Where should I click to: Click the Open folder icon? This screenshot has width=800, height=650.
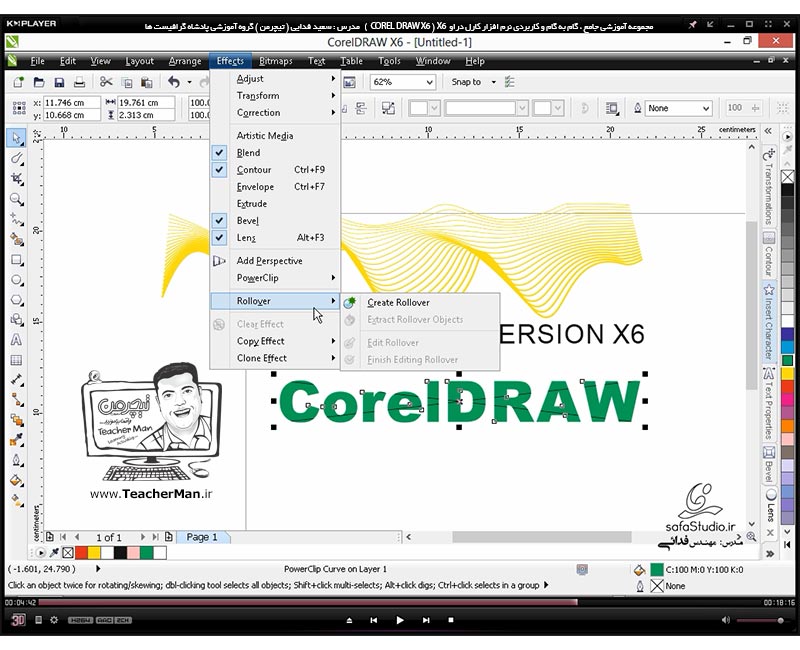[x=39, y=82]
